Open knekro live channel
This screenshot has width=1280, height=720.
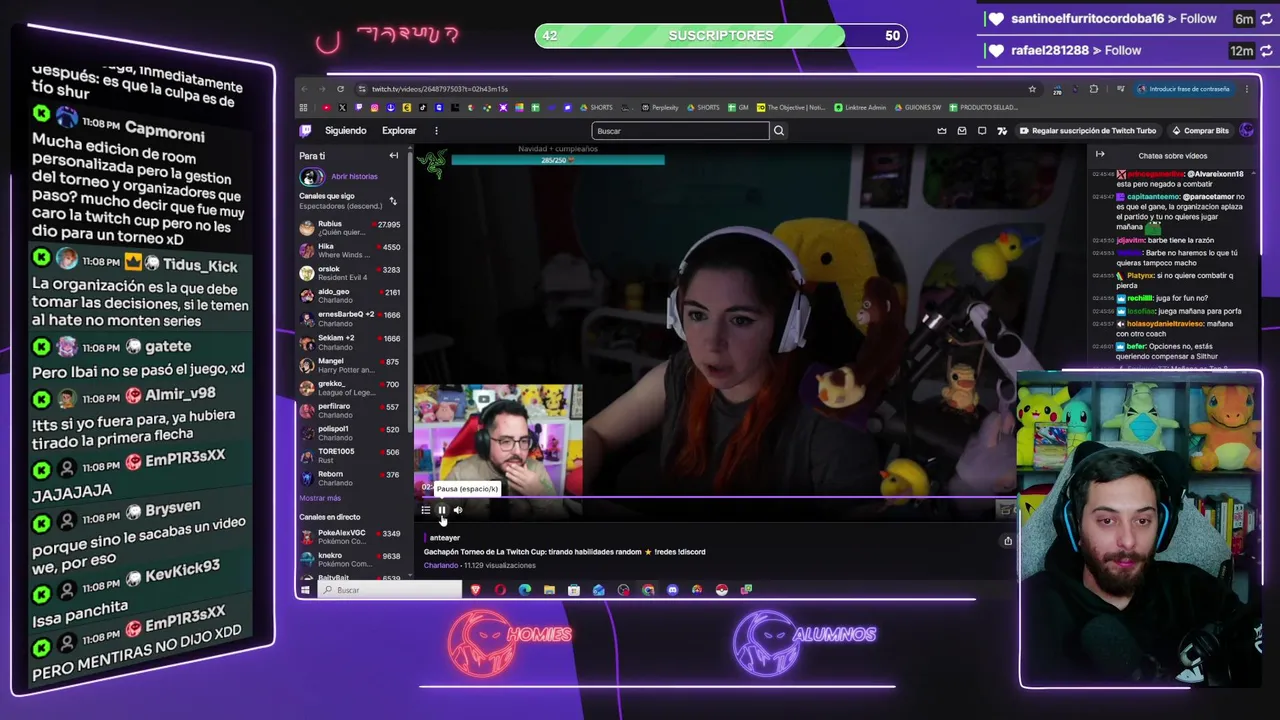click(x=350, y=560)
